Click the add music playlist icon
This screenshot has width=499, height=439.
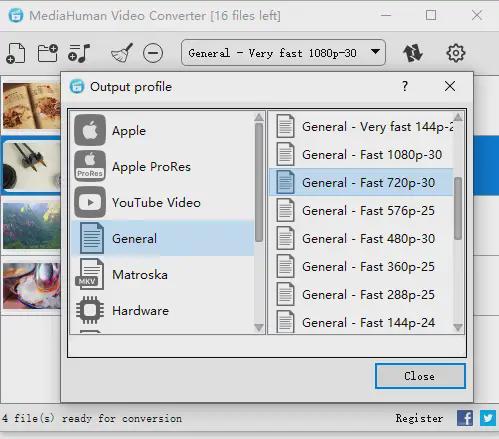(79, 53)
